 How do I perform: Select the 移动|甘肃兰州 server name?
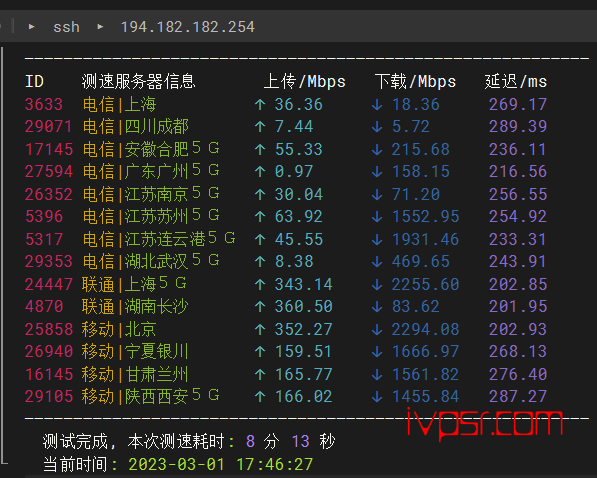(x=135, y=374)
